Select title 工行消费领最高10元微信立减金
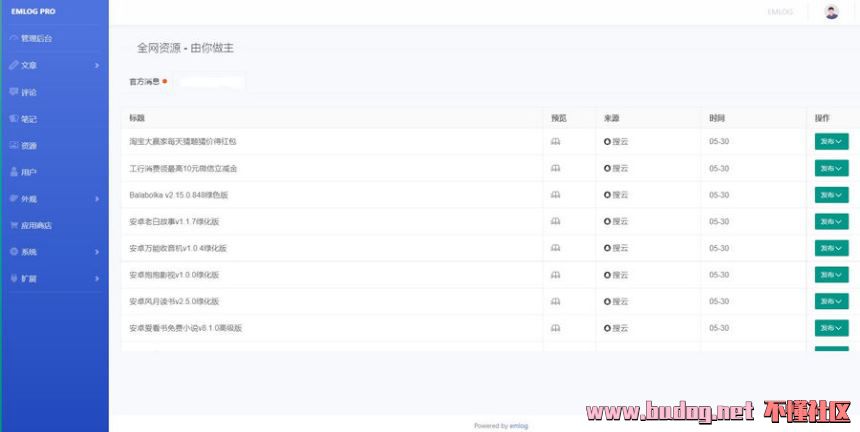Screen dimensions: 860x432 [183, 168]
